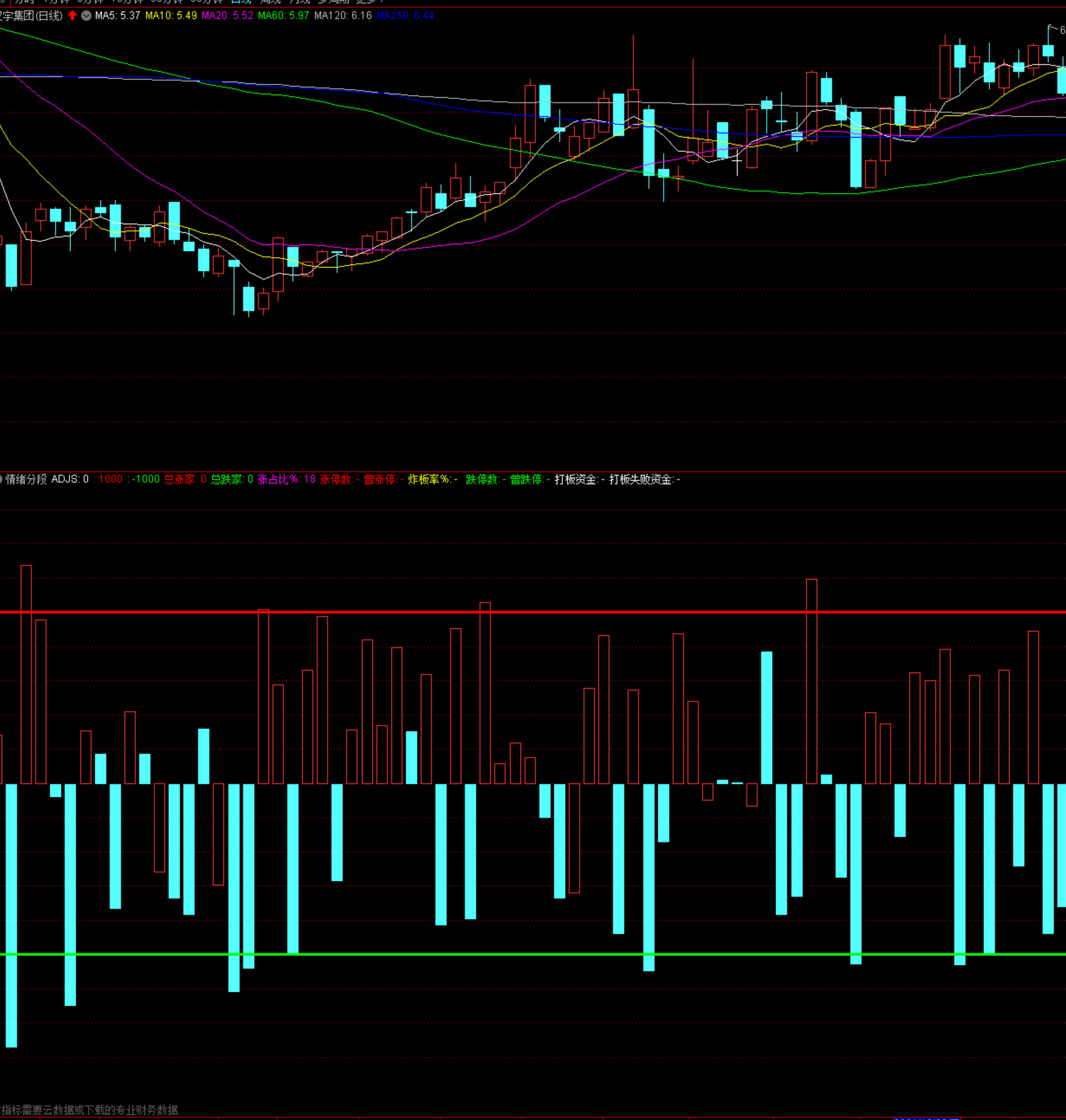The image size is (1066, 1120).
Task: Select the green MA60: 5.97 label
Action: [x=284, y=16]
